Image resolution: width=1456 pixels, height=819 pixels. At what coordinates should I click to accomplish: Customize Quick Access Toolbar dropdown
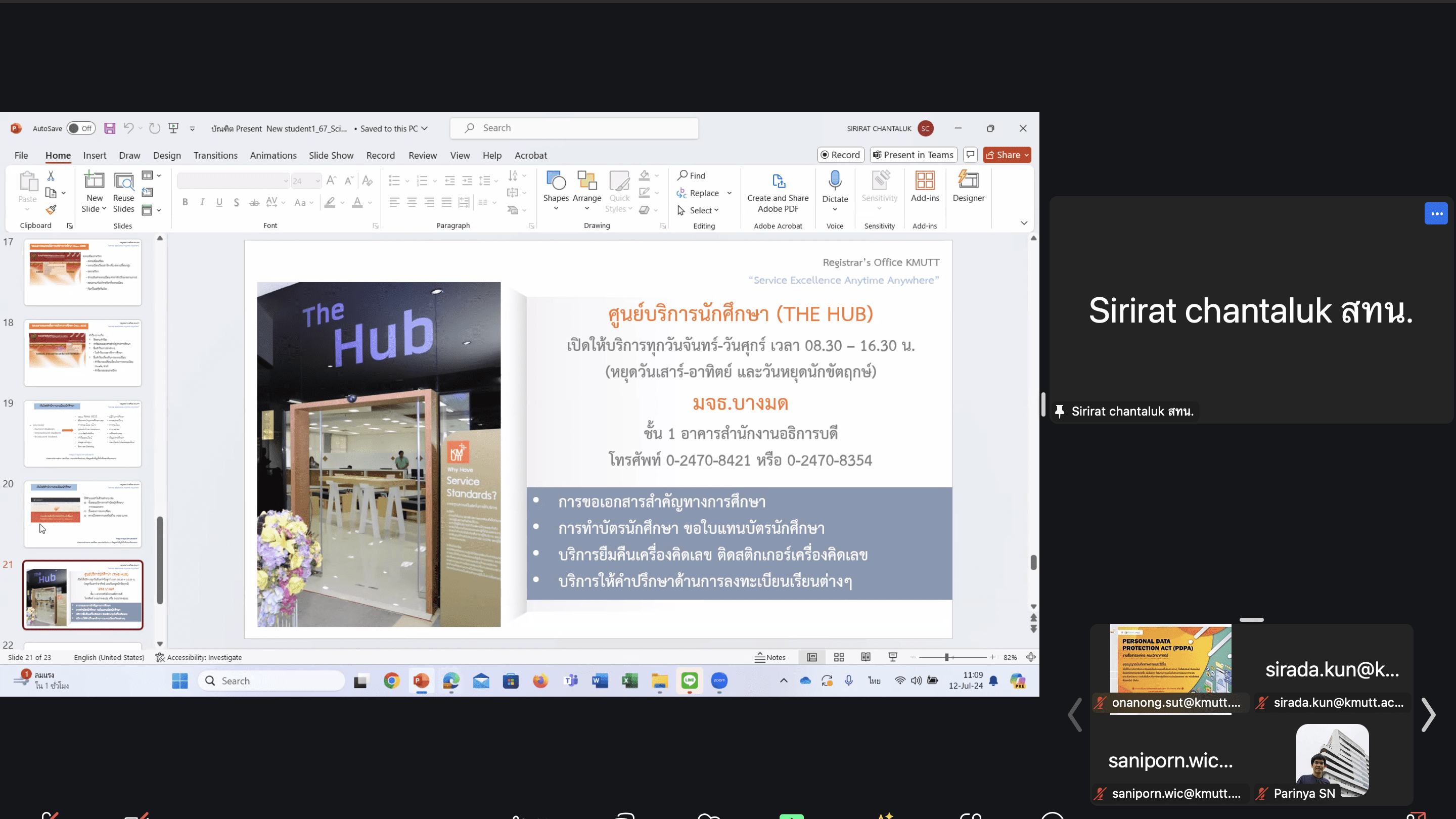(x=192, y=129)
